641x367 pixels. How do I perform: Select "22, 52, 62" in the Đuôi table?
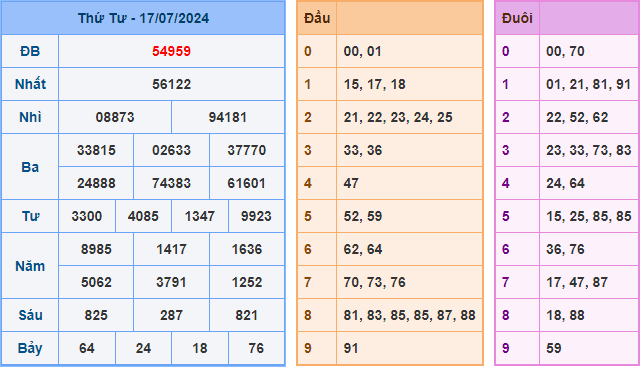tap(577, 117)
